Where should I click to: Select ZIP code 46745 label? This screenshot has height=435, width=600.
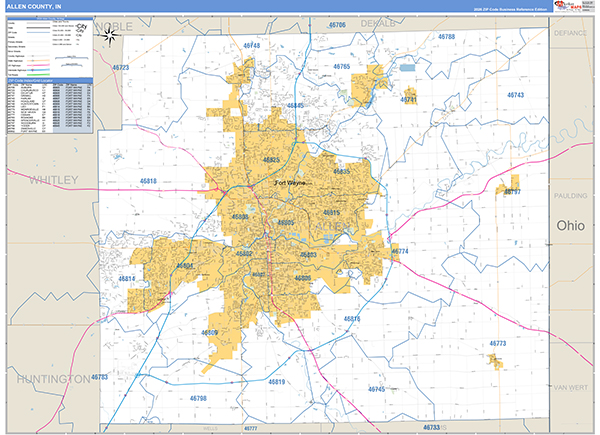(375, 388)
